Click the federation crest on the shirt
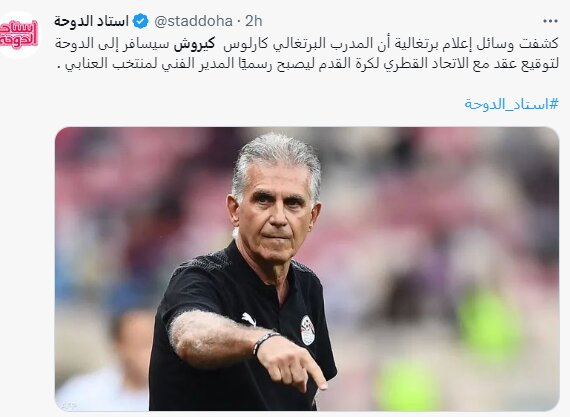The width and height of the screenshot is (570, 417). click(x=308, y=330)
